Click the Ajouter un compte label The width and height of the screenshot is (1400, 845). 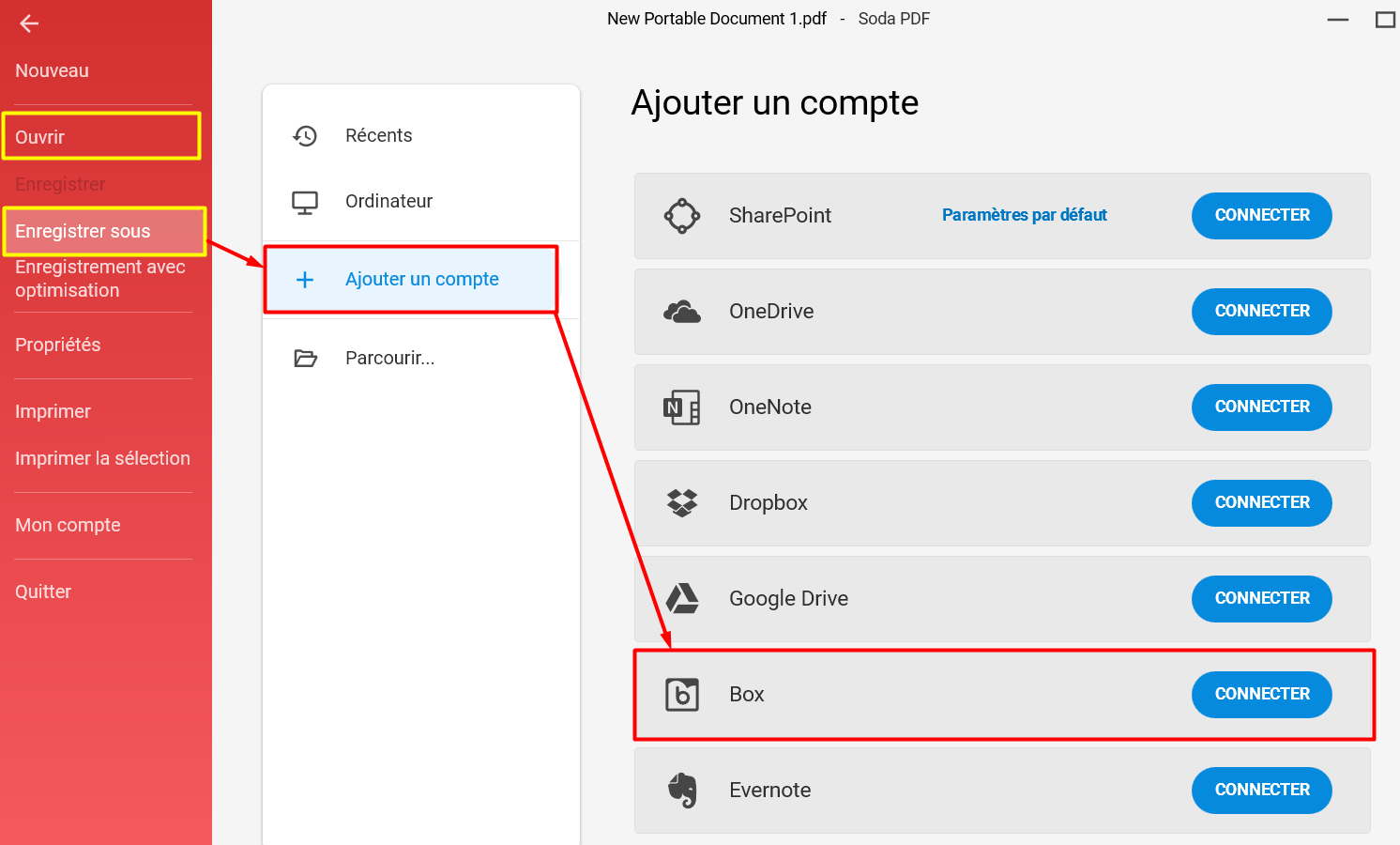422,279
